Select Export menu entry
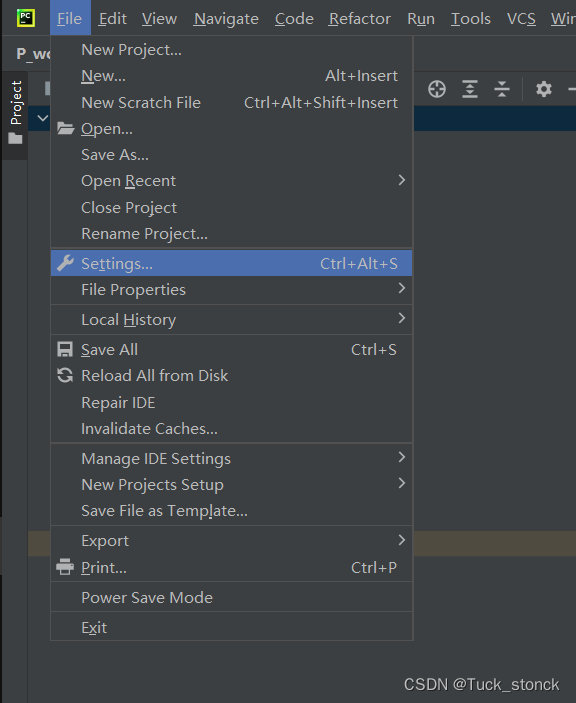Screen dimensions: 576x703 click(231, 540)
